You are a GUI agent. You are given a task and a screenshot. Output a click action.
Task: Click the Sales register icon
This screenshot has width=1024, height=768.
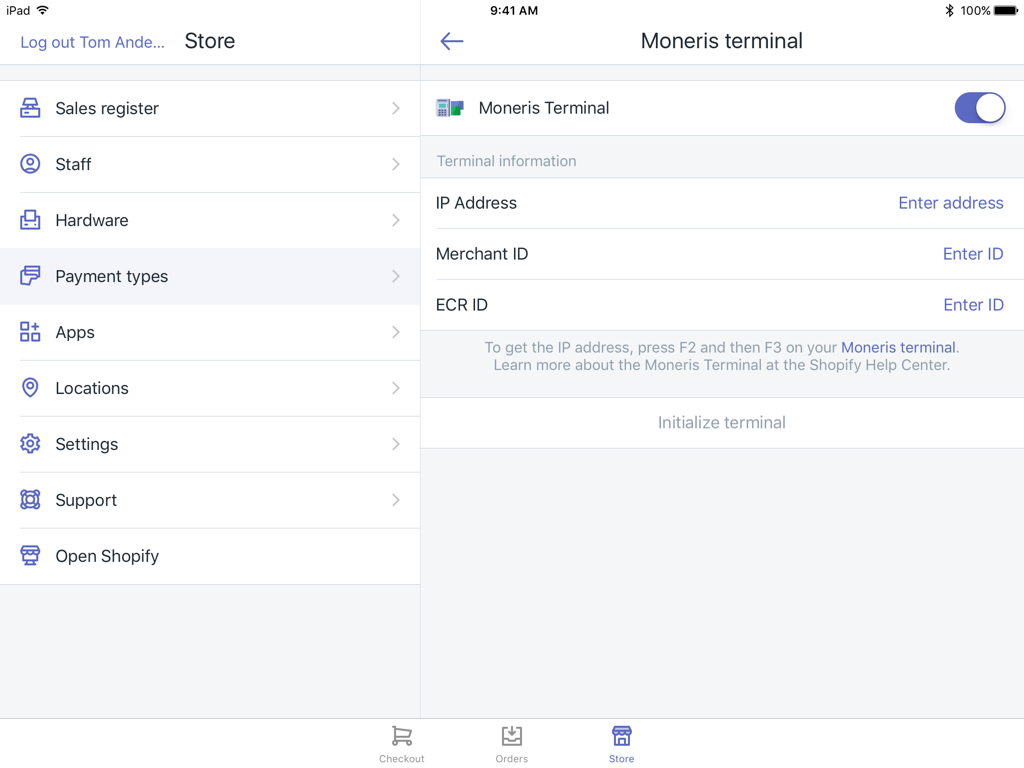30,108
